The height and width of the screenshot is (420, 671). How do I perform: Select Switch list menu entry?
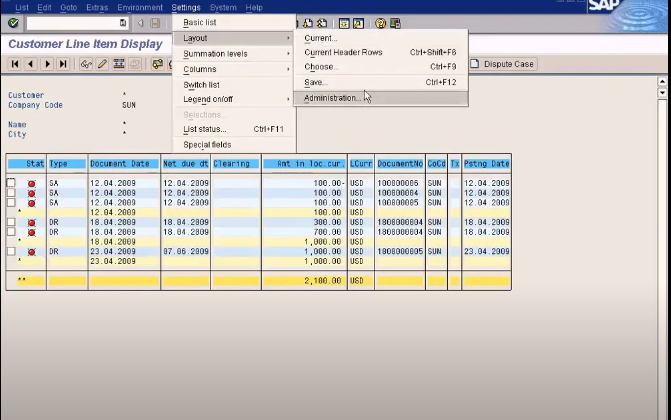(234, 85)
